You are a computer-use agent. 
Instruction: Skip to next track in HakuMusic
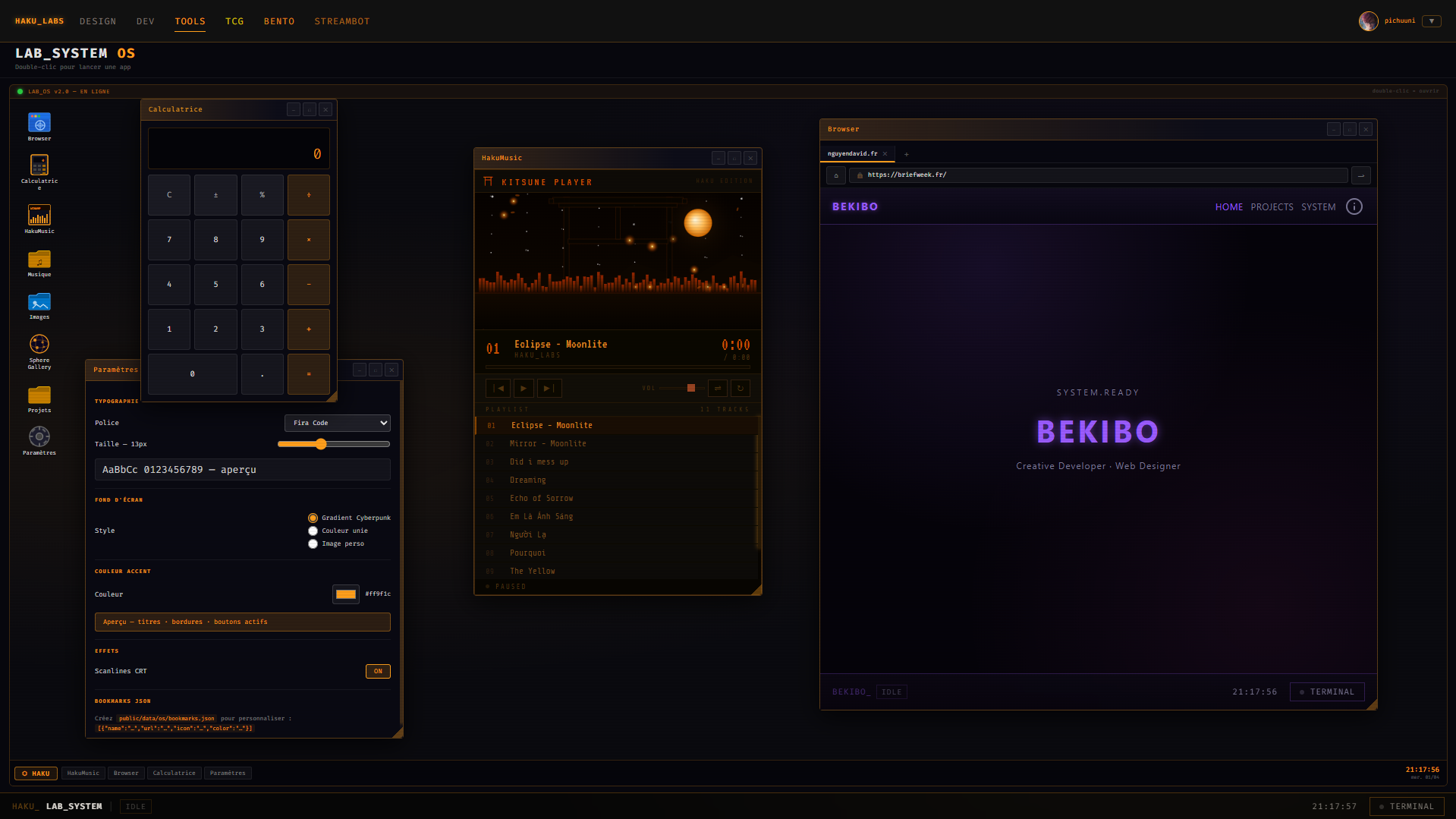coord(549,389)
